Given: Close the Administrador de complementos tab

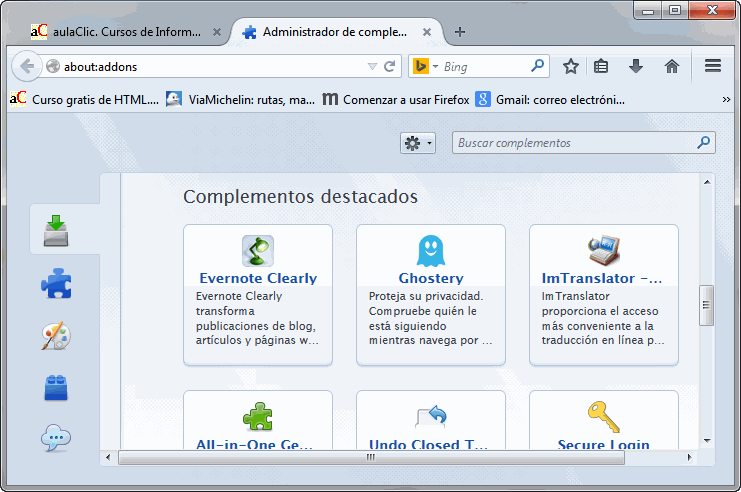Looking at the screenshot, I should tap(427, 32).
